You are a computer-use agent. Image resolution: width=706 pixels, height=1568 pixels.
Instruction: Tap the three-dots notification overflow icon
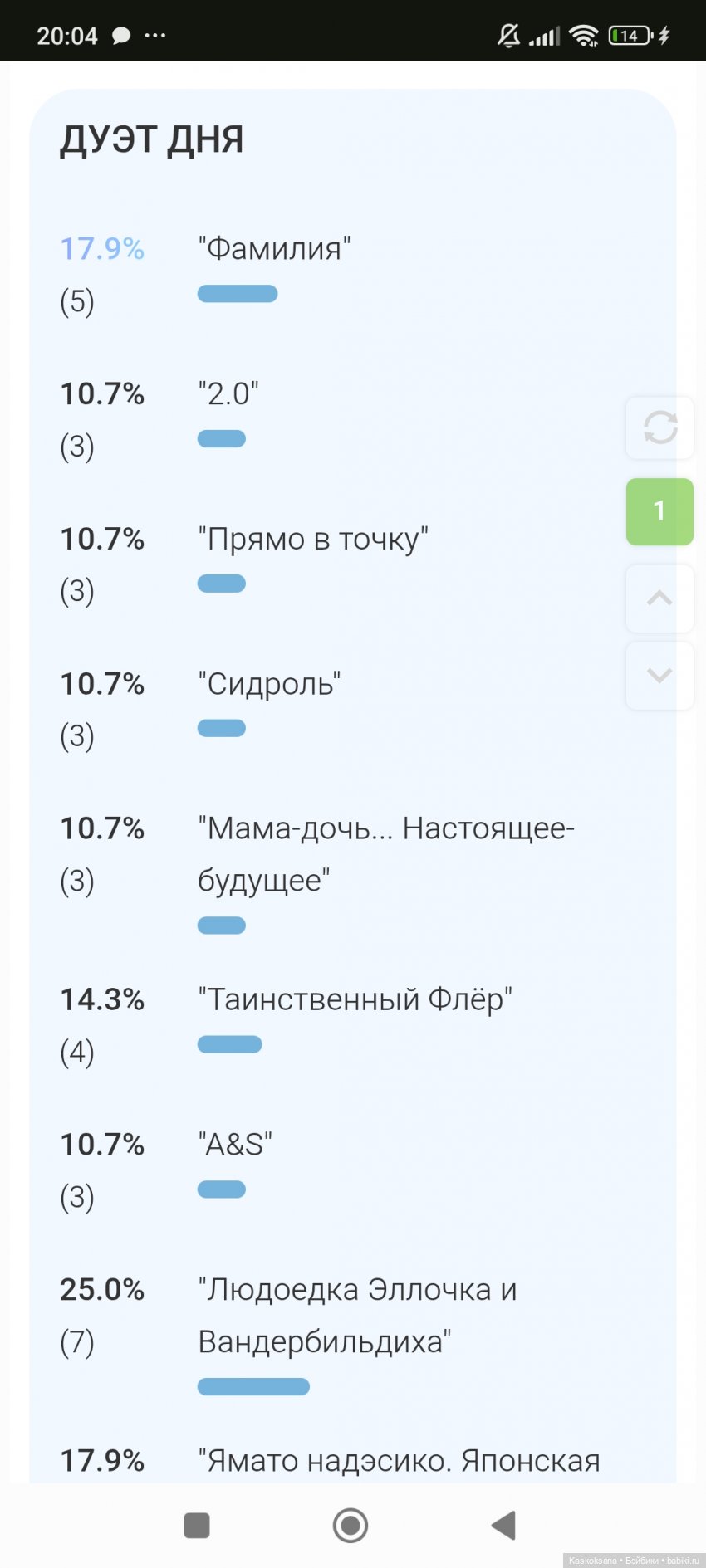tap(155, 36)
